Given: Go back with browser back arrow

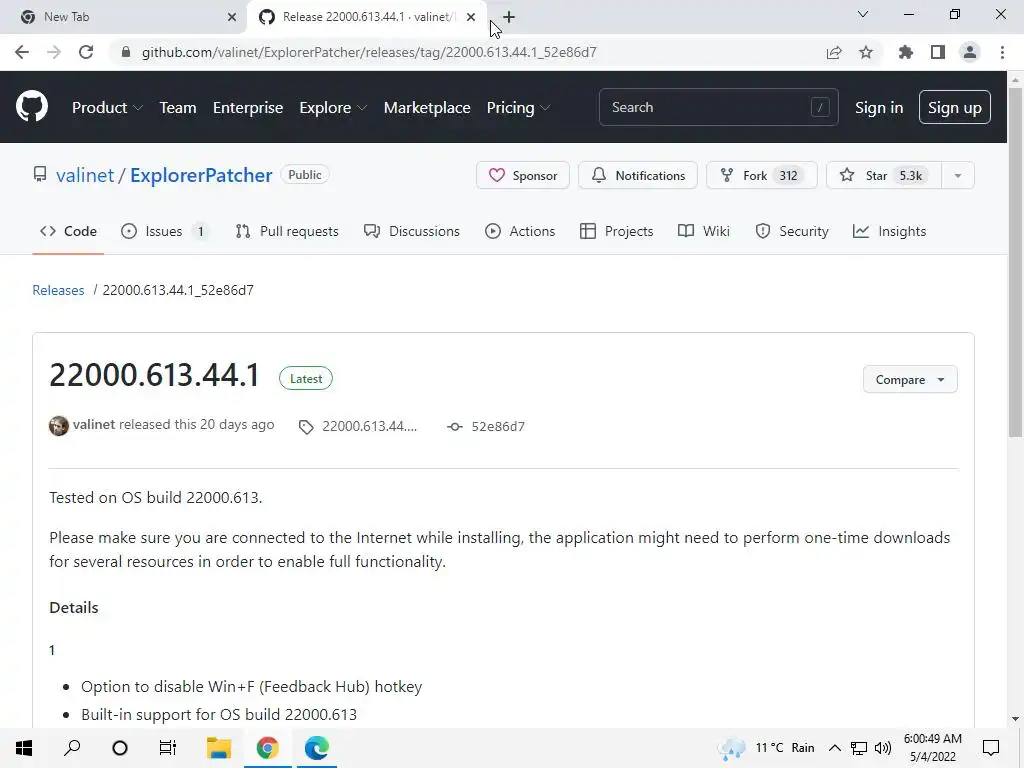Looking at the screenshot, I should (x=22, y=52).
